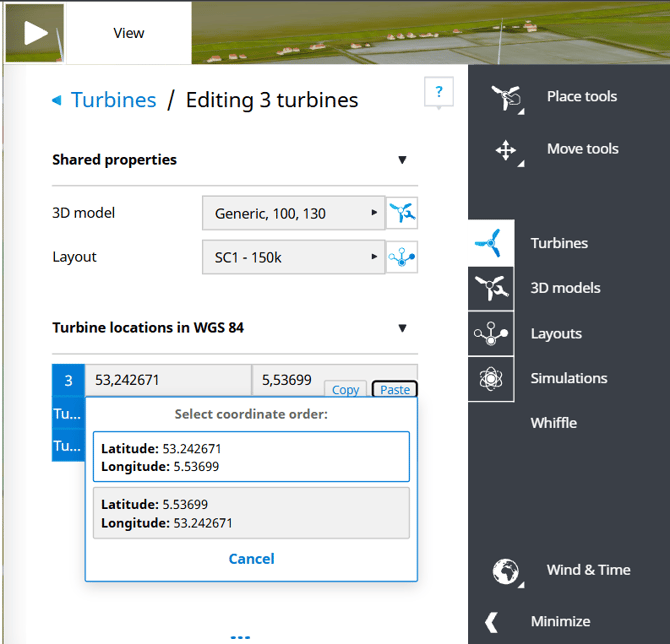
Task: Click the Place tools label
Action: pos(582,96)
